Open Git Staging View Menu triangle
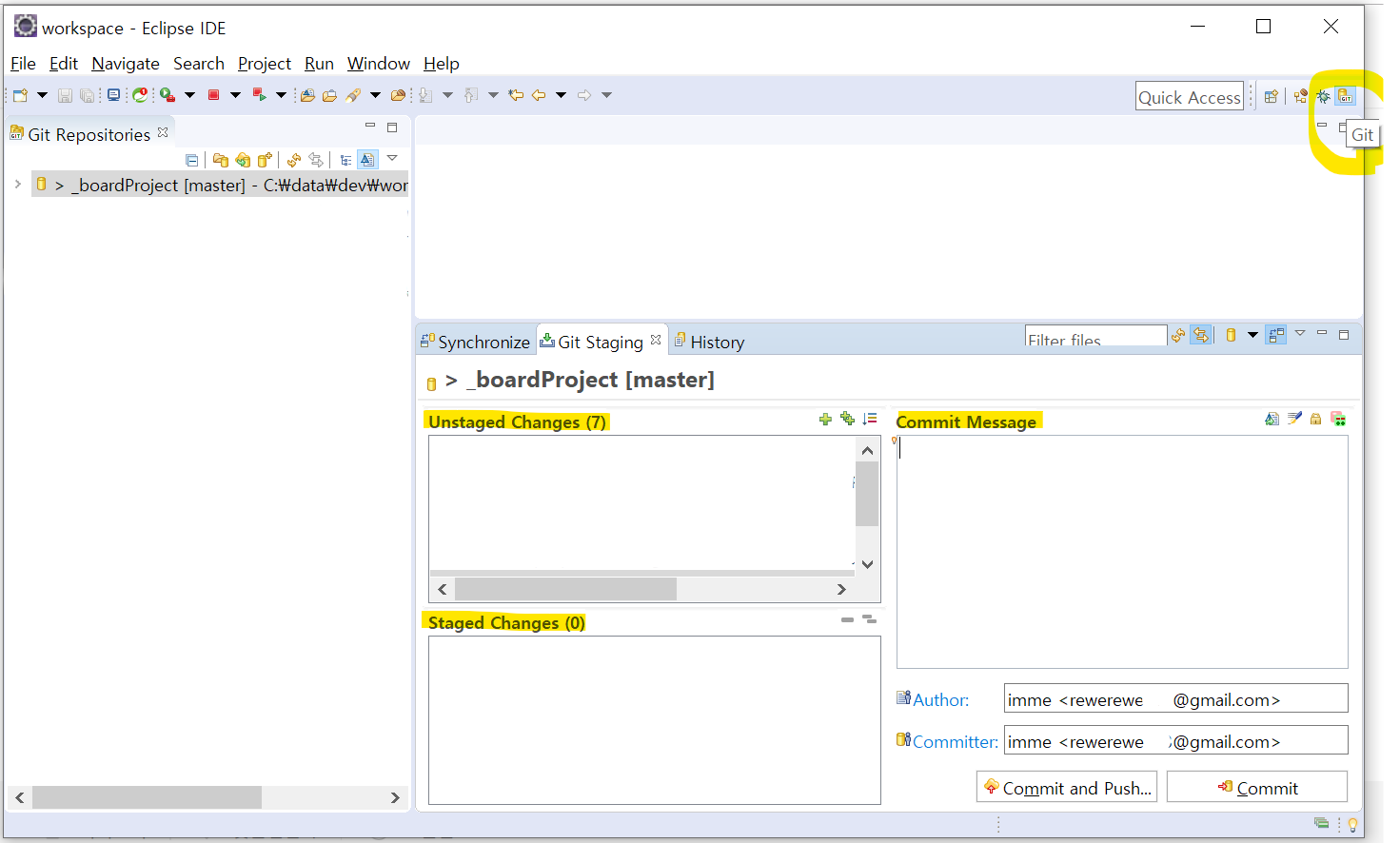The width and height of the screenshot is (1400, 843). click(x=1300, y=333)
